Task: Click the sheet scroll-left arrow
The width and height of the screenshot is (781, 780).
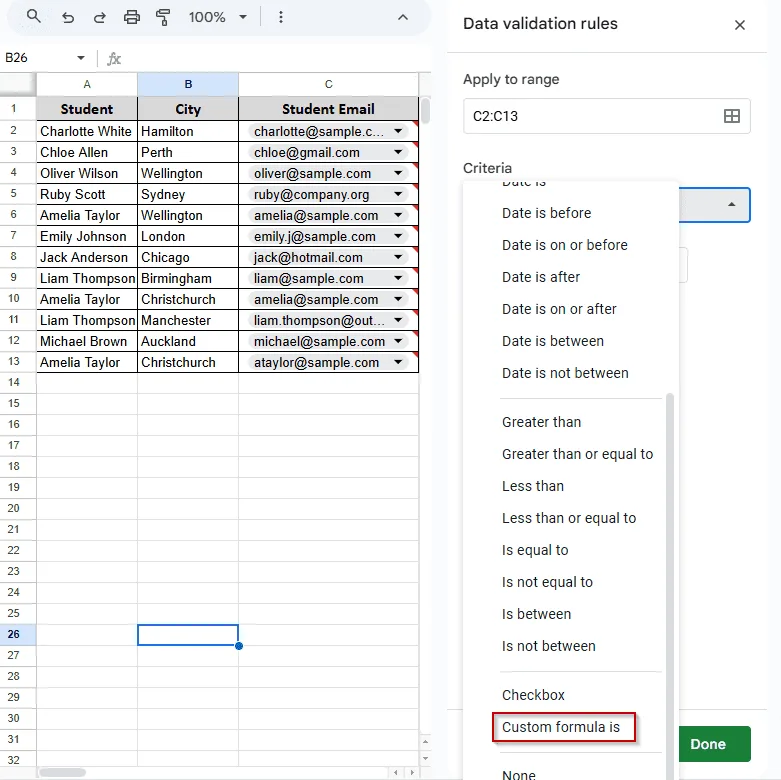Action: 395,773
